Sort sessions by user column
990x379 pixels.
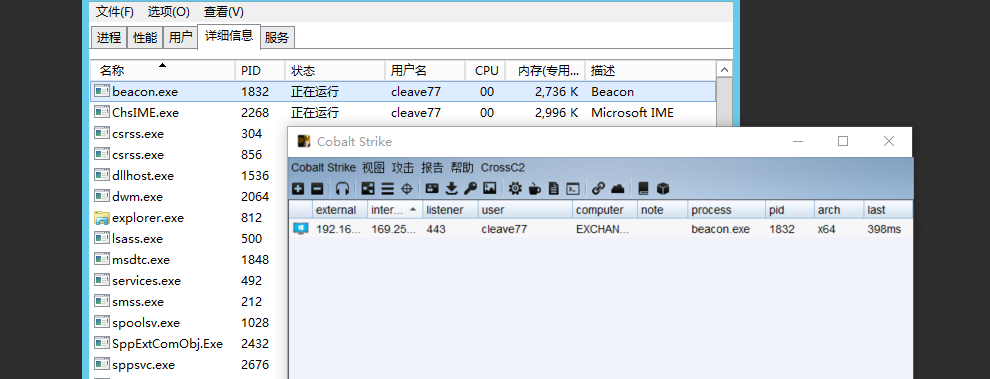(525, 210)
